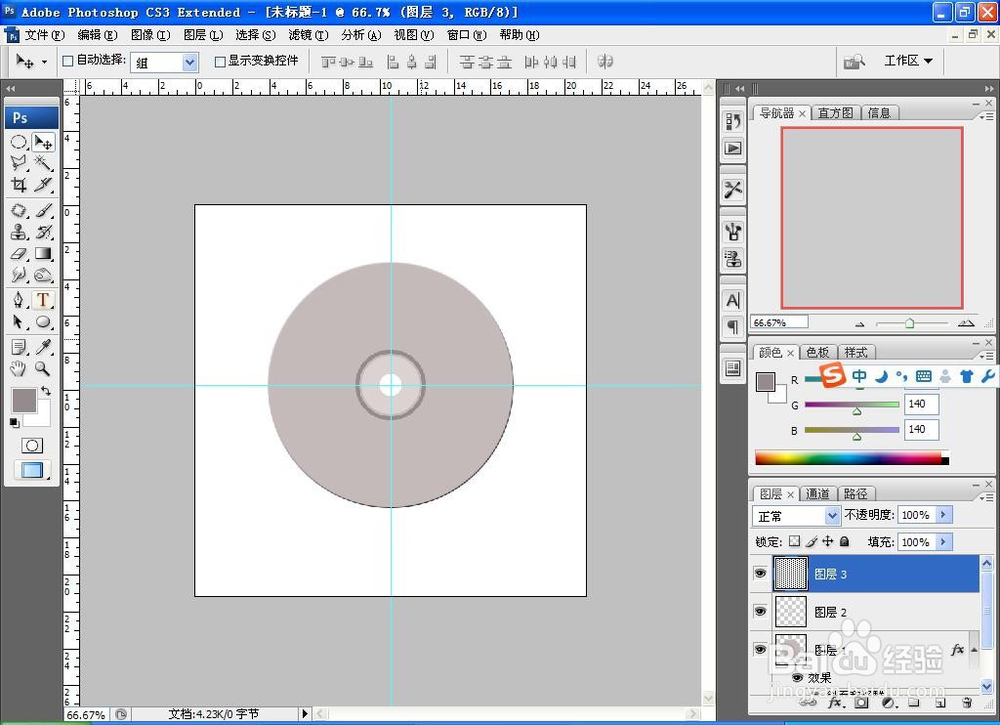
Task: Switch to 色板 tab
Action: tap(817, 352)
